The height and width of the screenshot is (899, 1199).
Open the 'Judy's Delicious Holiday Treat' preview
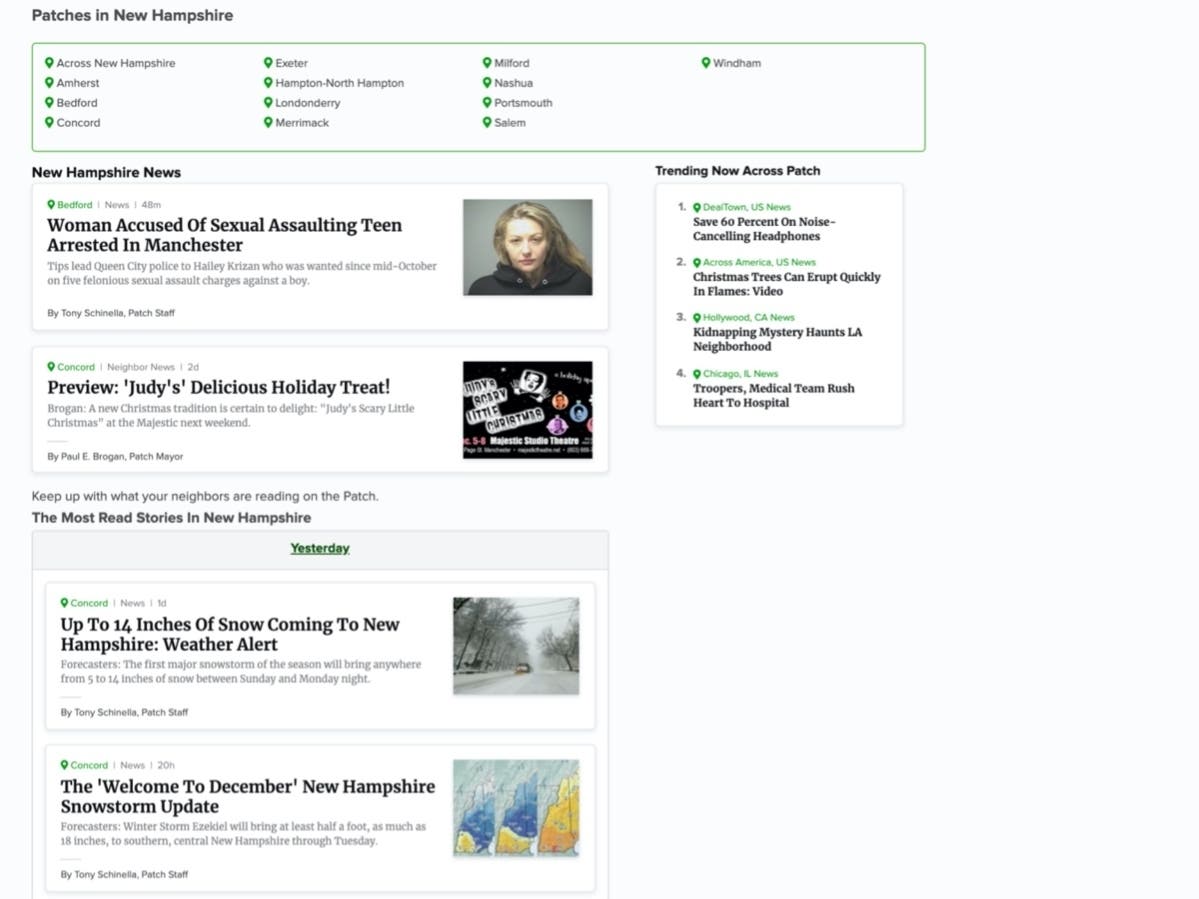(x=218, y=386)
